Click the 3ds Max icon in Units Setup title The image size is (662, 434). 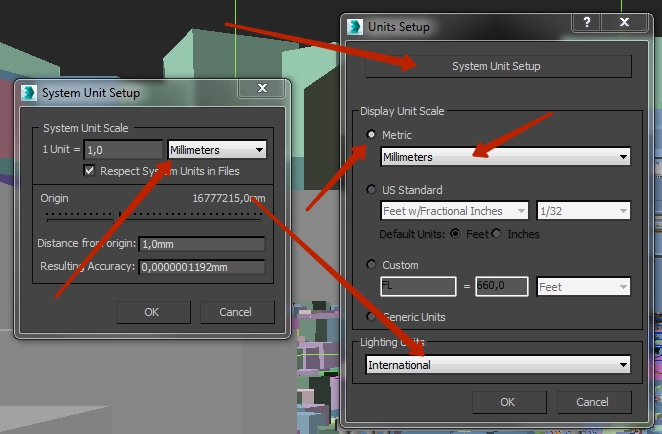(355, 27)
